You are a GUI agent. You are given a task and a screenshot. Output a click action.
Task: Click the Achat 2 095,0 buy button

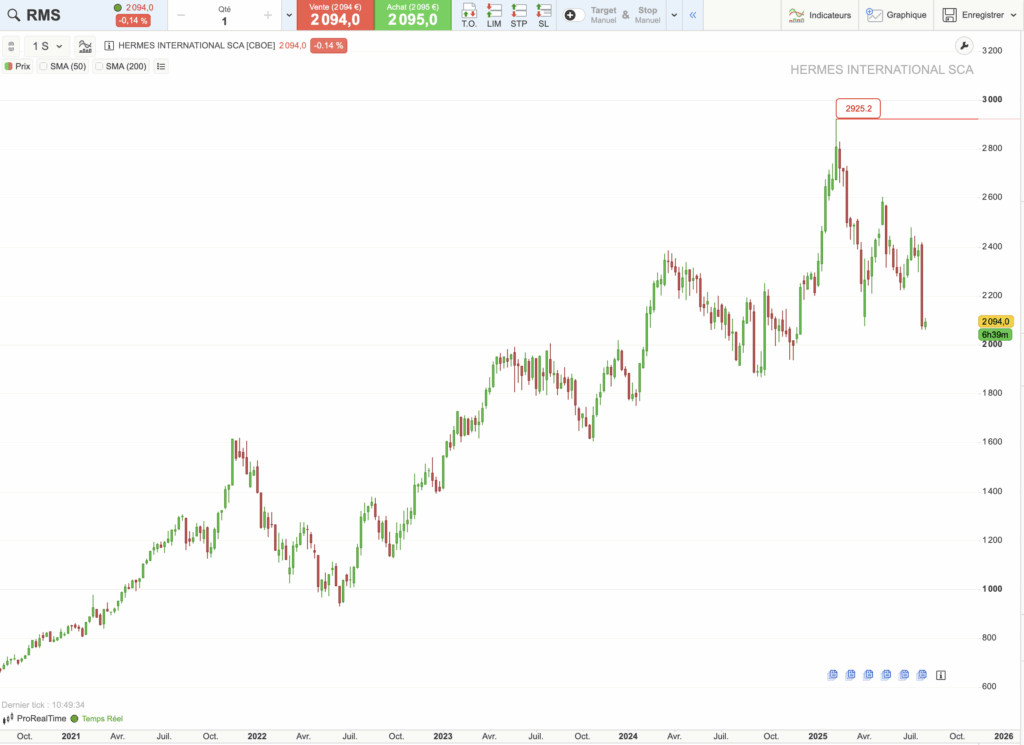[x=411, y=15]
